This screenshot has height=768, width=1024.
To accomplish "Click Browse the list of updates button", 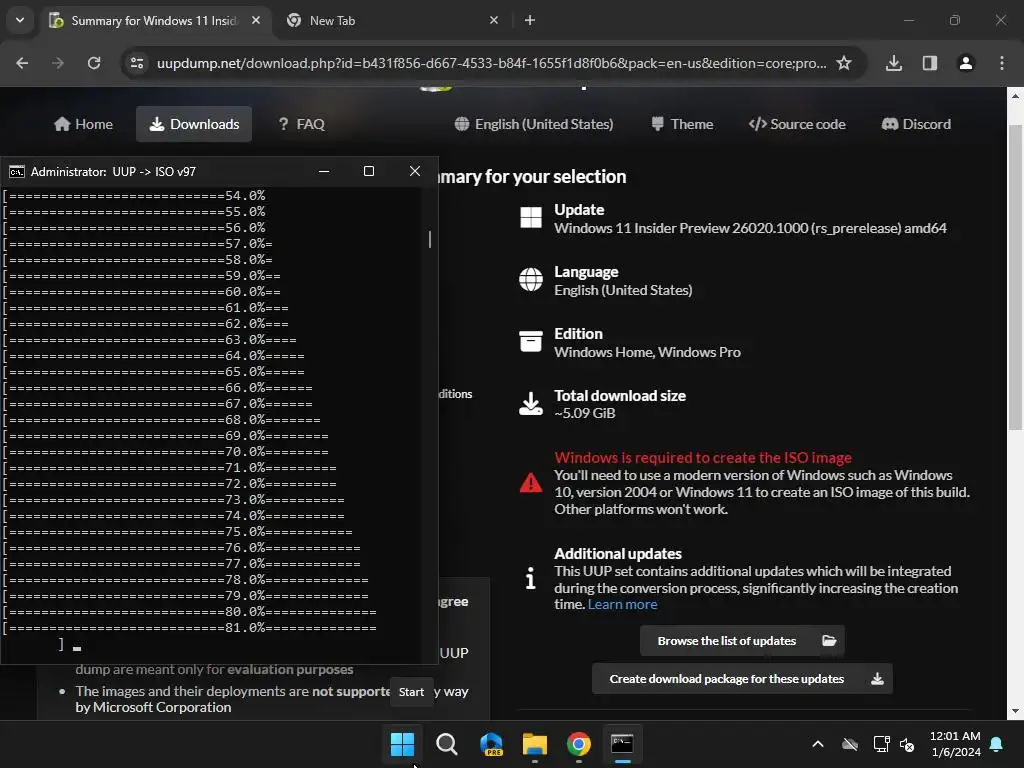I will 742,641.
